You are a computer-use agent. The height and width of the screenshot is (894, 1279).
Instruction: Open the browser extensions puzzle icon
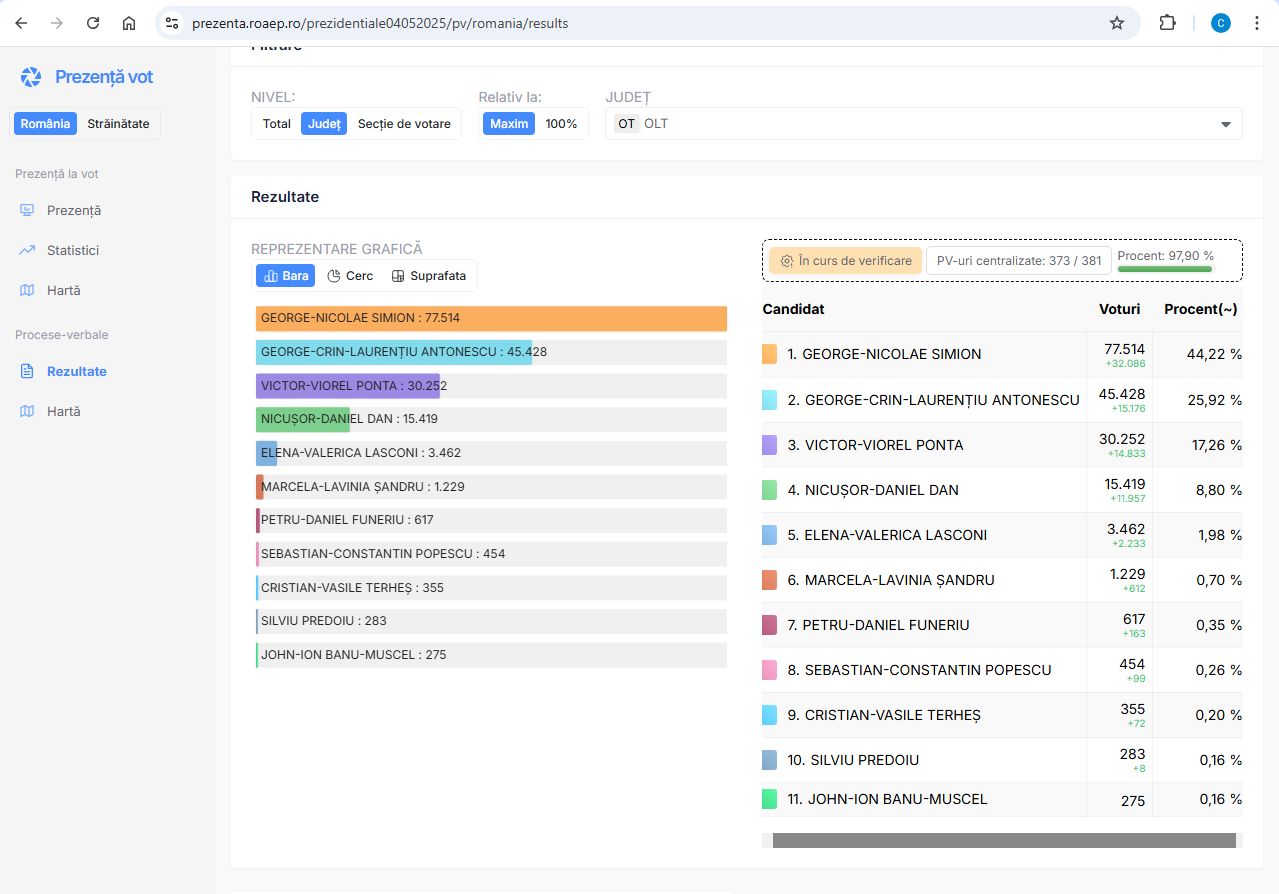pyautogui.click(x=1167, y=23)
